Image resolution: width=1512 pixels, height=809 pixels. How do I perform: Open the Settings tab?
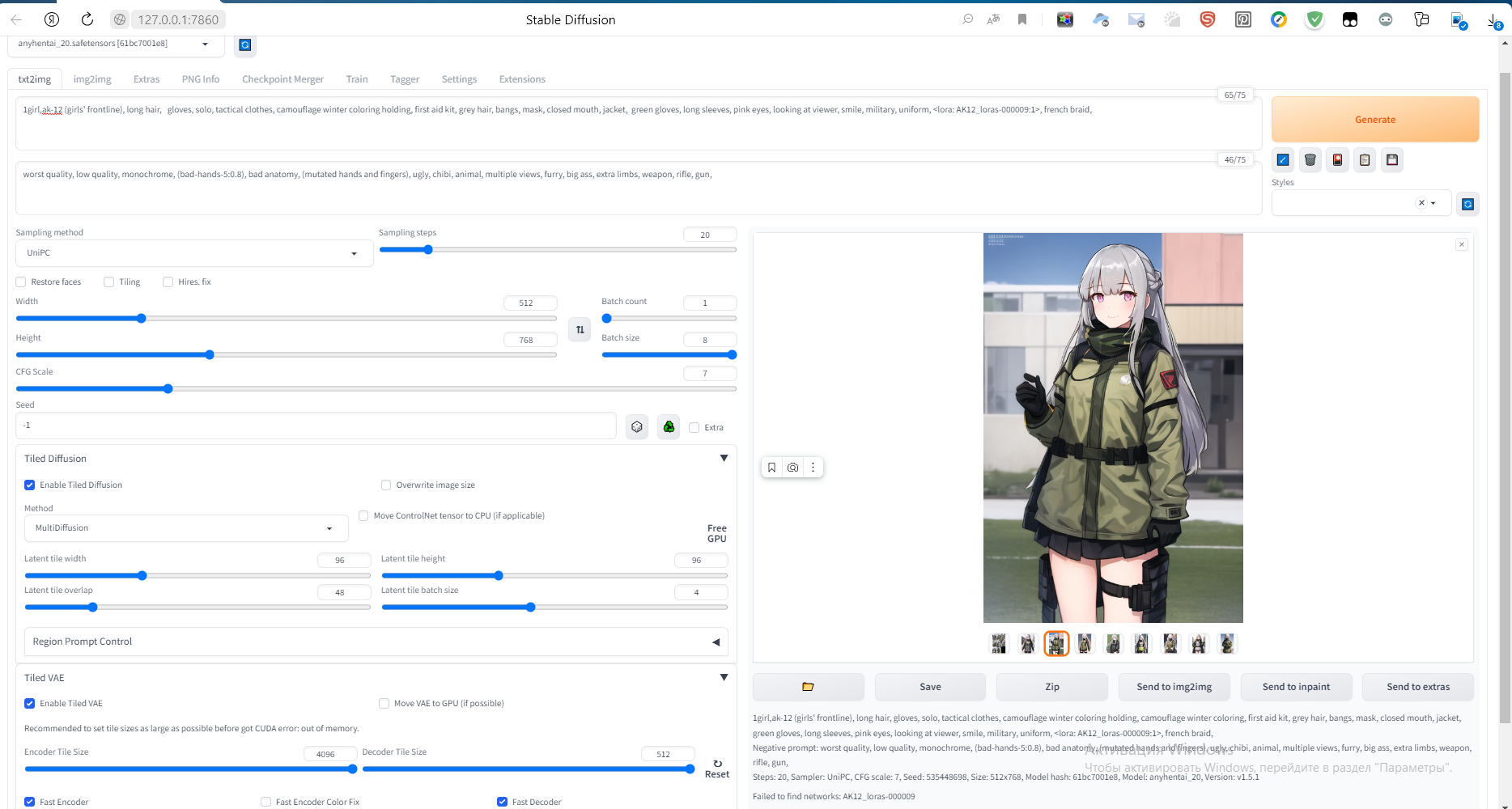click(x=459, y=79)
